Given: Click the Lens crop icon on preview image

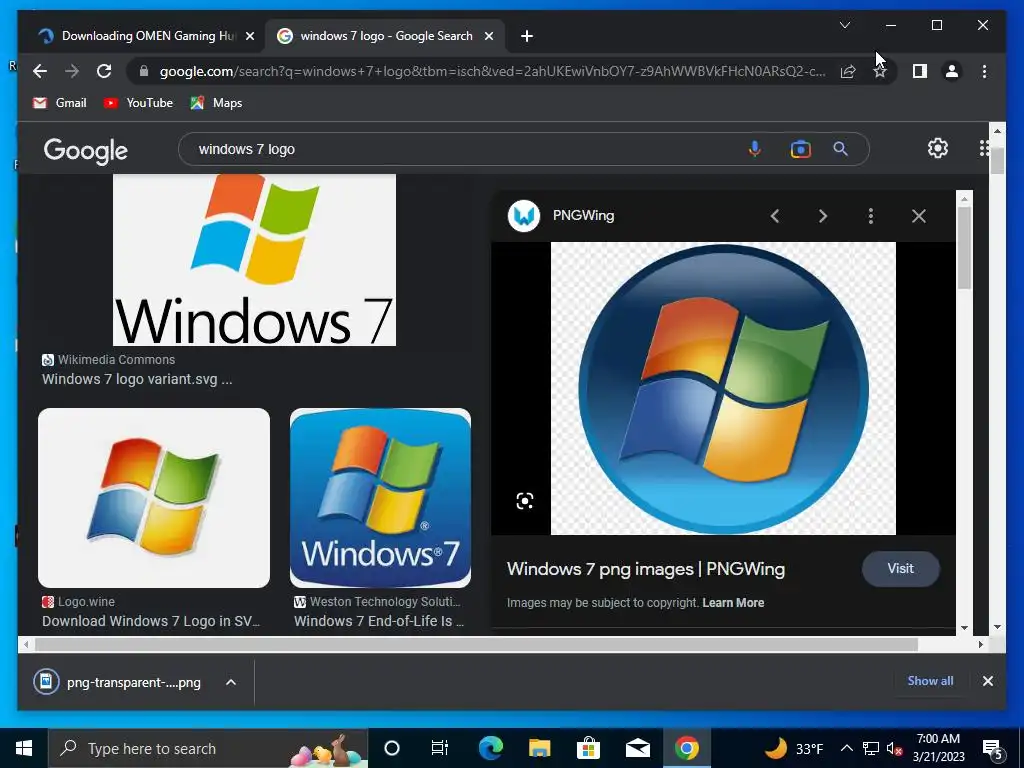Looking at the screenshot, I should pyautogui.click(x=525, y=501).
